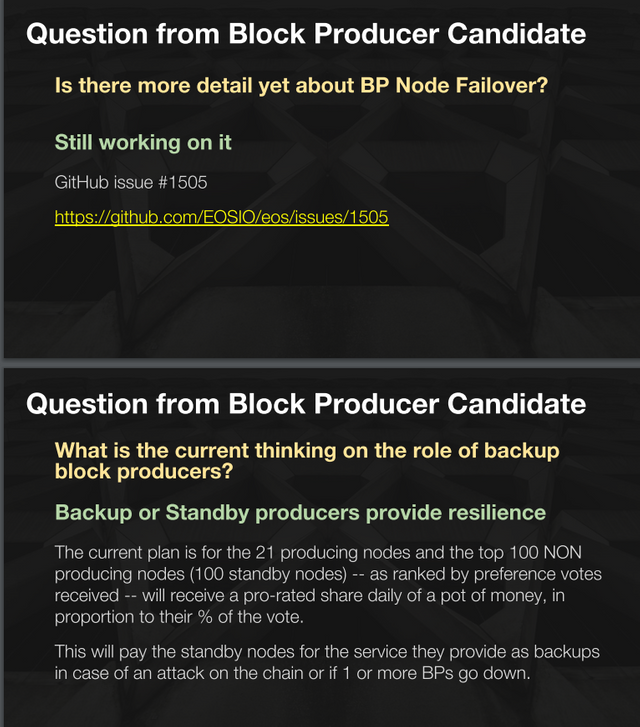640x727 pixels.
Task: Click the title of the backup block producers slide
Action: point(305,404)
